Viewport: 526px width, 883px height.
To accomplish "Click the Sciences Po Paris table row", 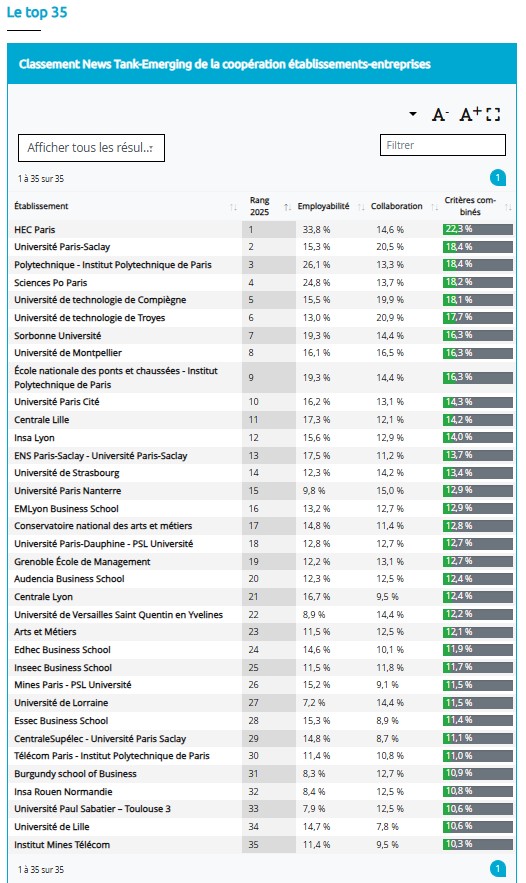I will tap(262, 282).
